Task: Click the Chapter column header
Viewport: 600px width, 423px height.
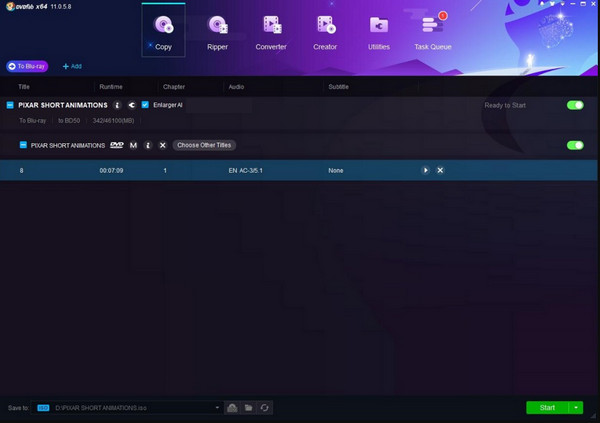Action: pos(174,87)
